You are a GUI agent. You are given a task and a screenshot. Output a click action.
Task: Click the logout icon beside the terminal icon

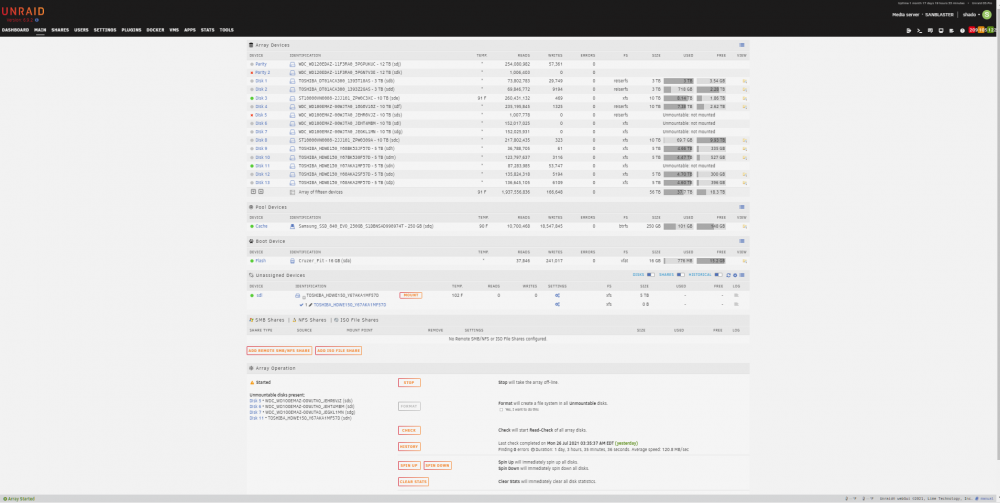(x=909, y=31)
